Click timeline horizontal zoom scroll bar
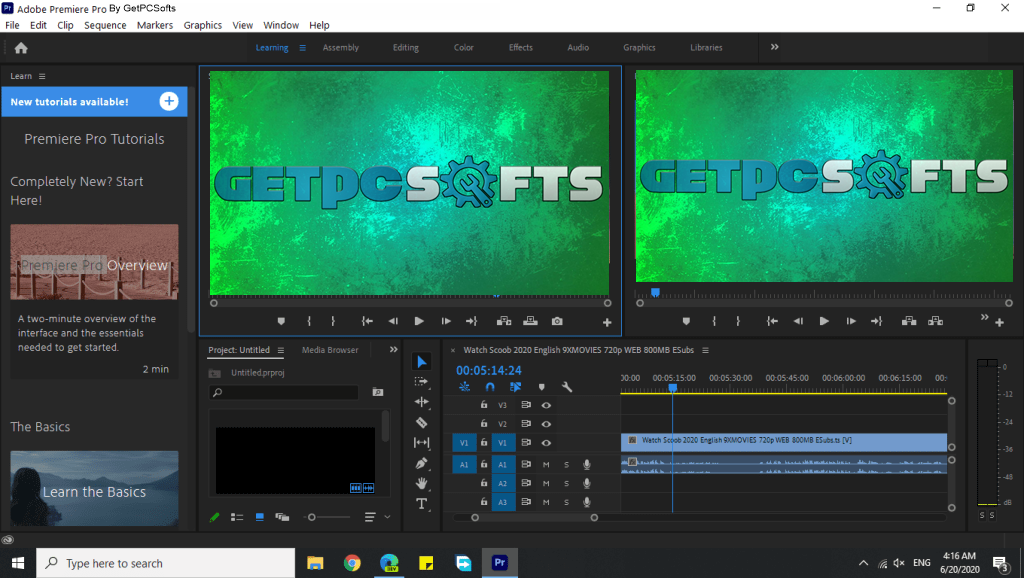 coord(534,517)
